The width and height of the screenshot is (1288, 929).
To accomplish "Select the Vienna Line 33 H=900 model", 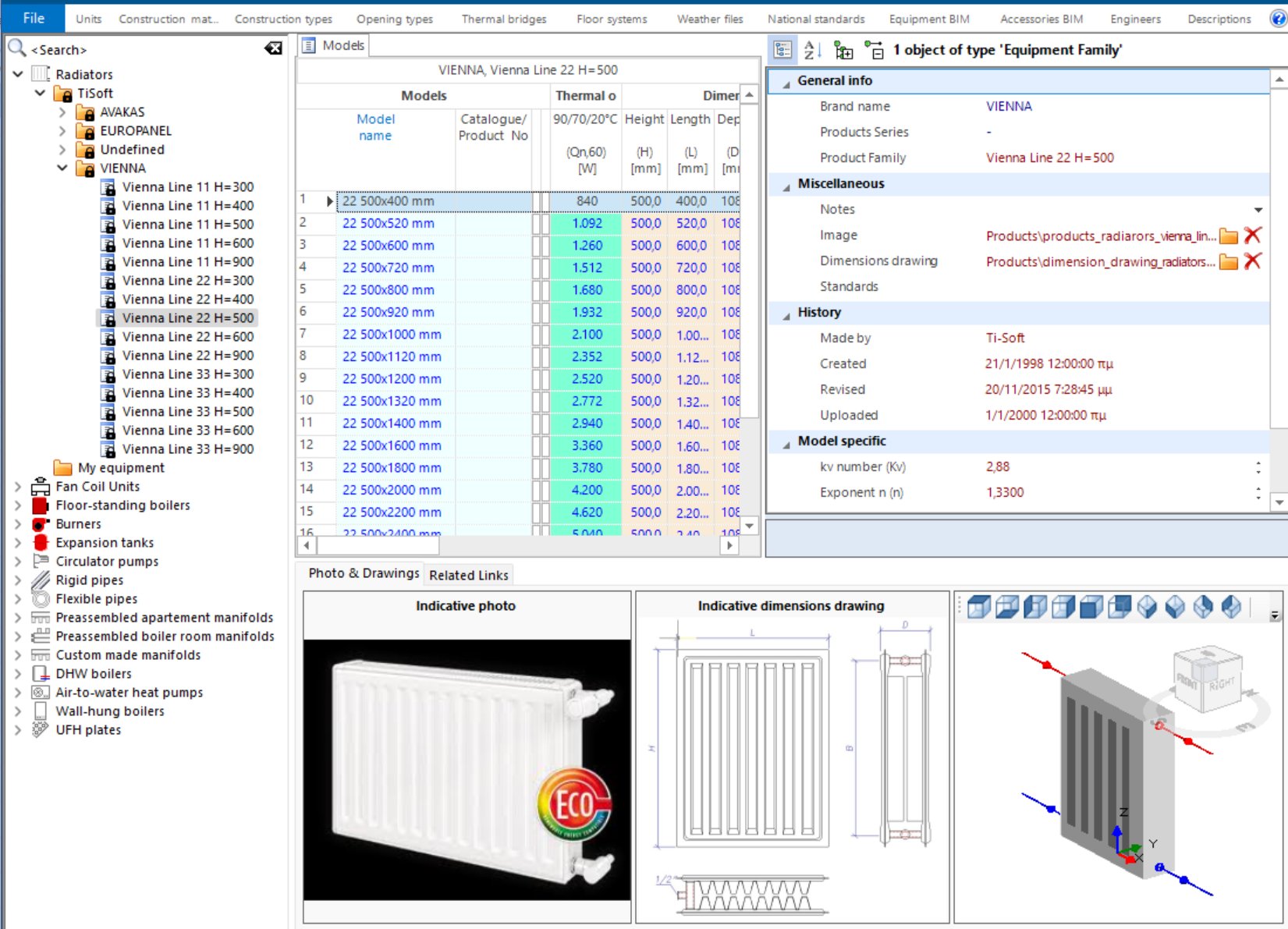I will (x=187, y=449).
